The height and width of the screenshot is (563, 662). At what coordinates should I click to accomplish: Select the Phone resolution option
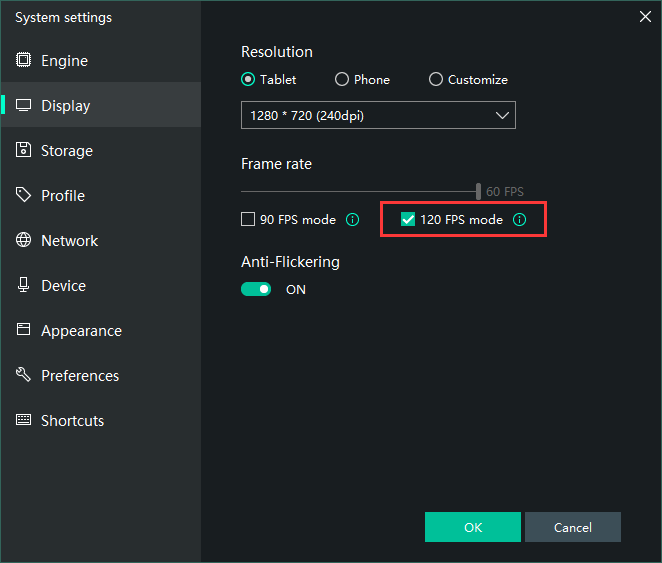342,80
